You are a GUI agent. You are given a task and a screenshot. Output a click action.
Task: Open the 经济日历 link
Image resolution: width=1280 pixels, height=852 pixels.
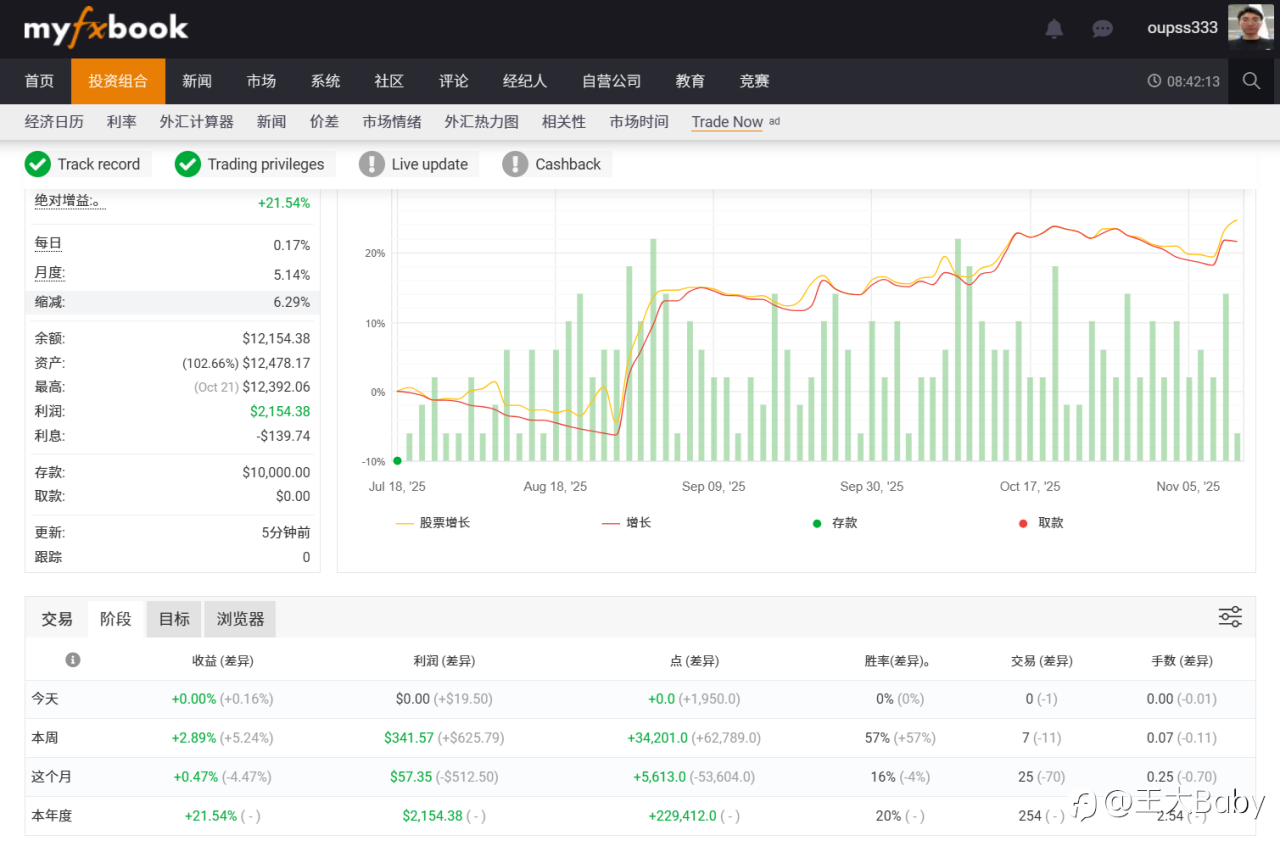pos(54,121)
